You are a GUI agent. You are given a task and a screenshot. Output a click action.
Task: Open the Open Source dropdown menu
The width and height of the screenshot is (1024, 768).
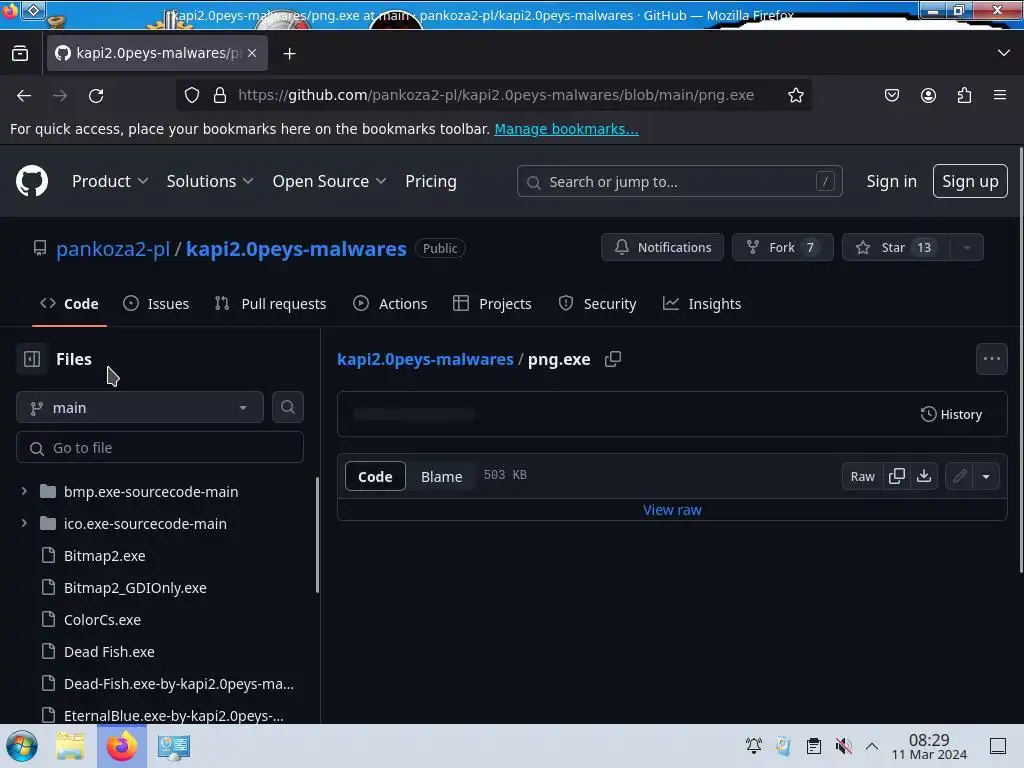click(x=329, y=181)
